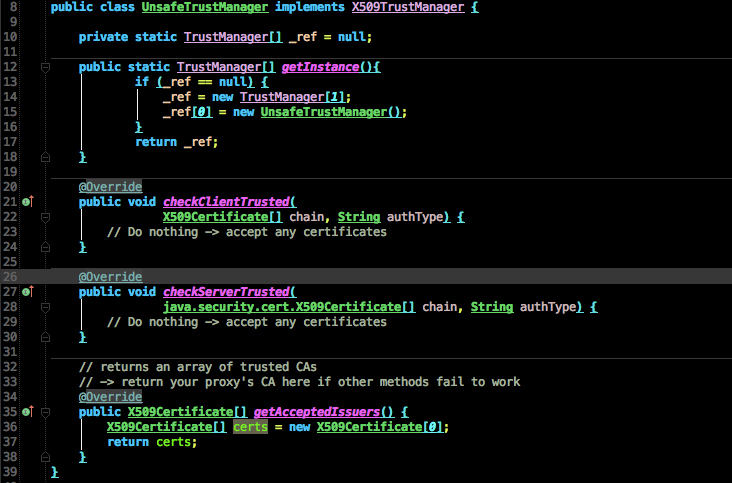
Task: Click the comment mentioning proxy's CA on line 33
Action: tap(299, 382)
